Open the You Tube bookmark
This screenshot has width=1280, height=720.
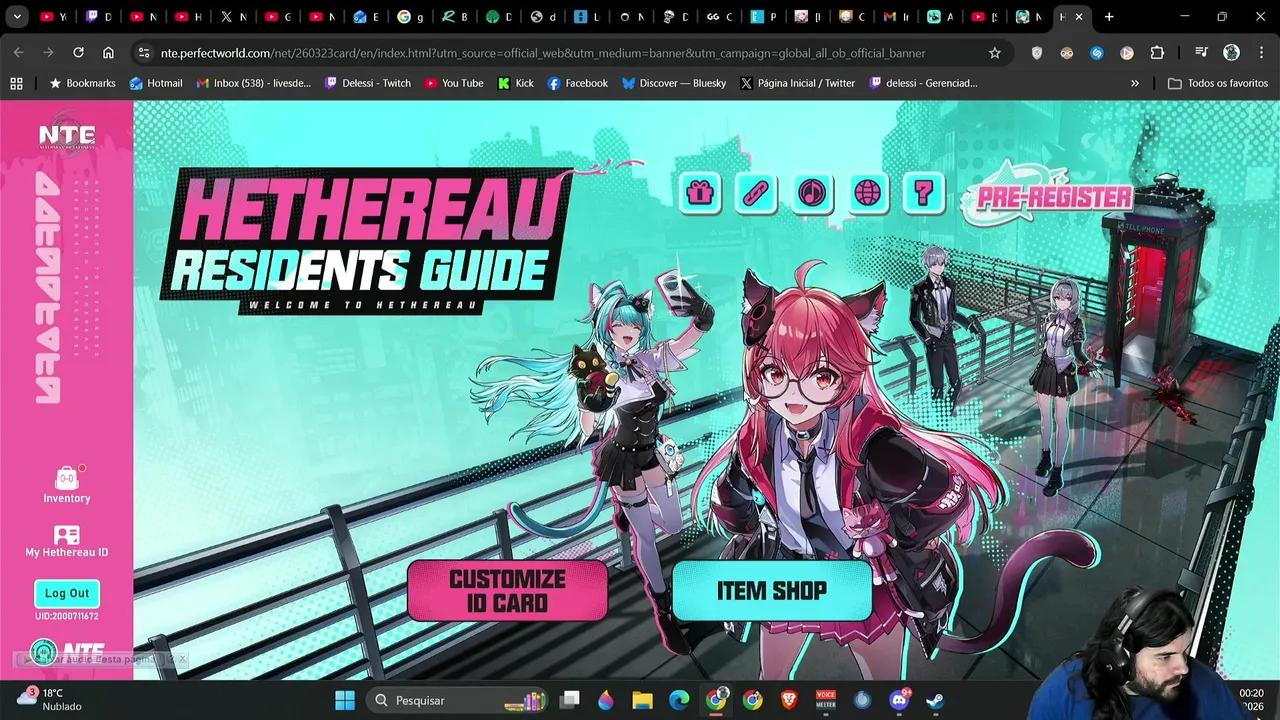(454, 83)
